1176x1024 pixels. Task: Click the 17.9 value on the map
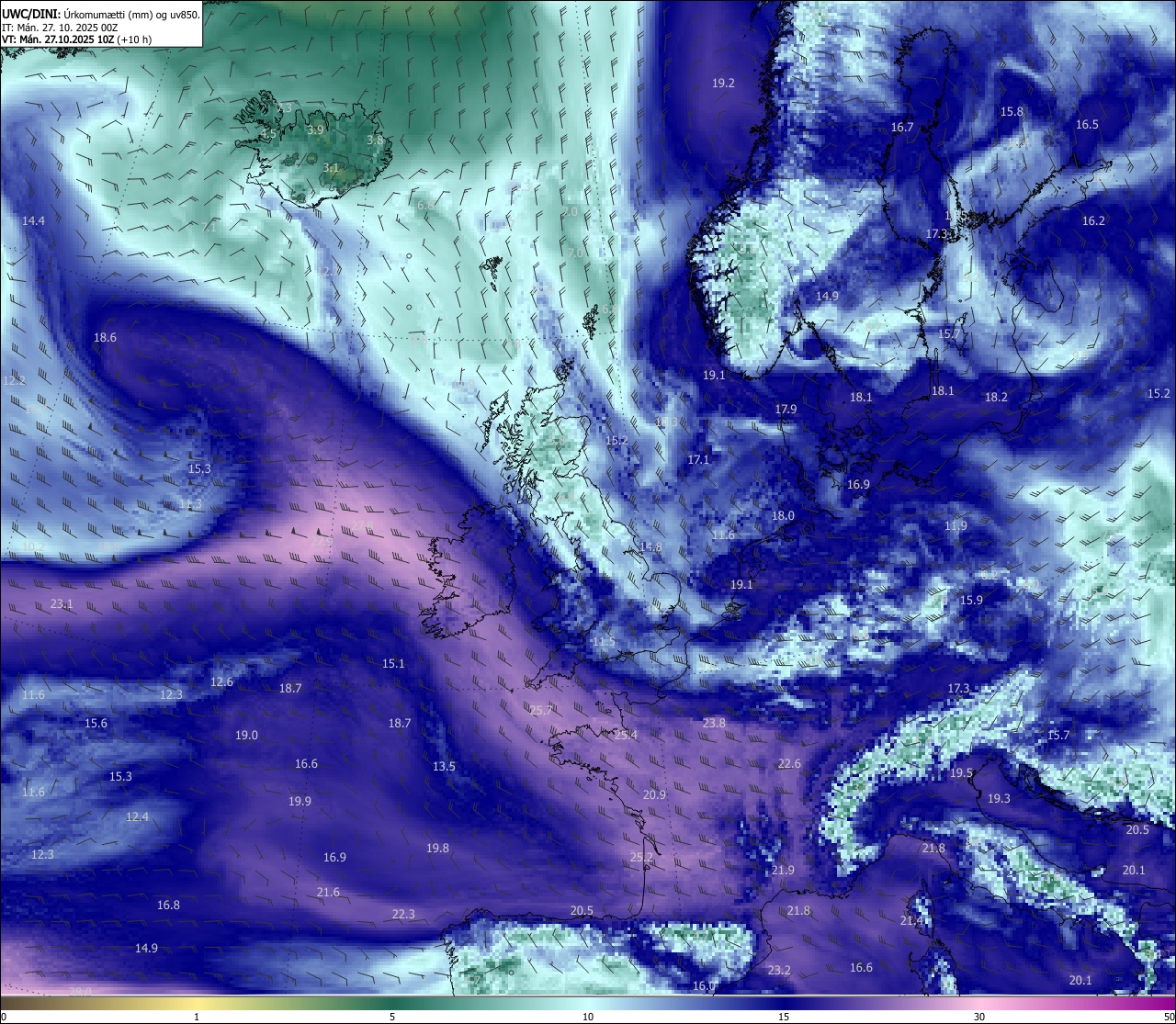pos(786,409)
